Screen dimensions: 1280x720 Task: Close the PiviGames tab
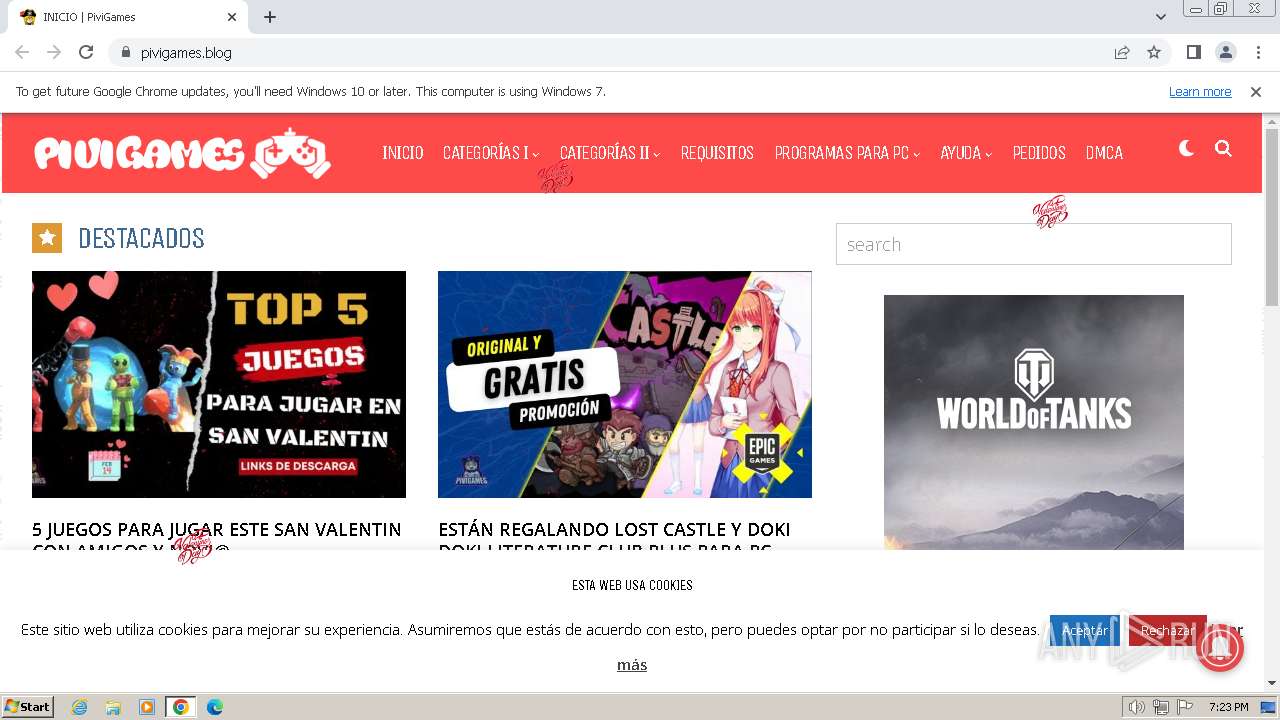tap(232, 17)
